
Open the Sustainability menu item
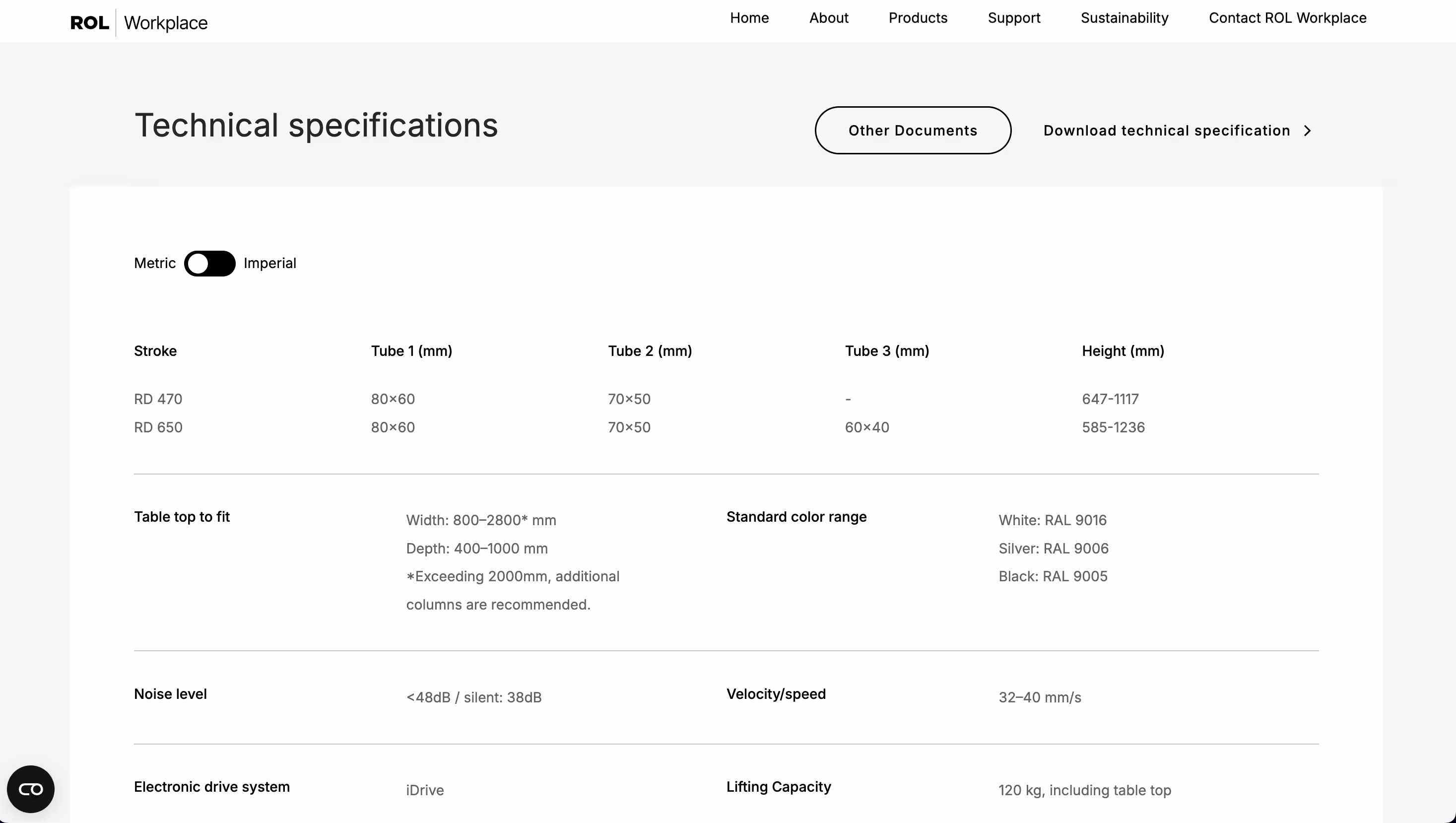point(1124,18)
